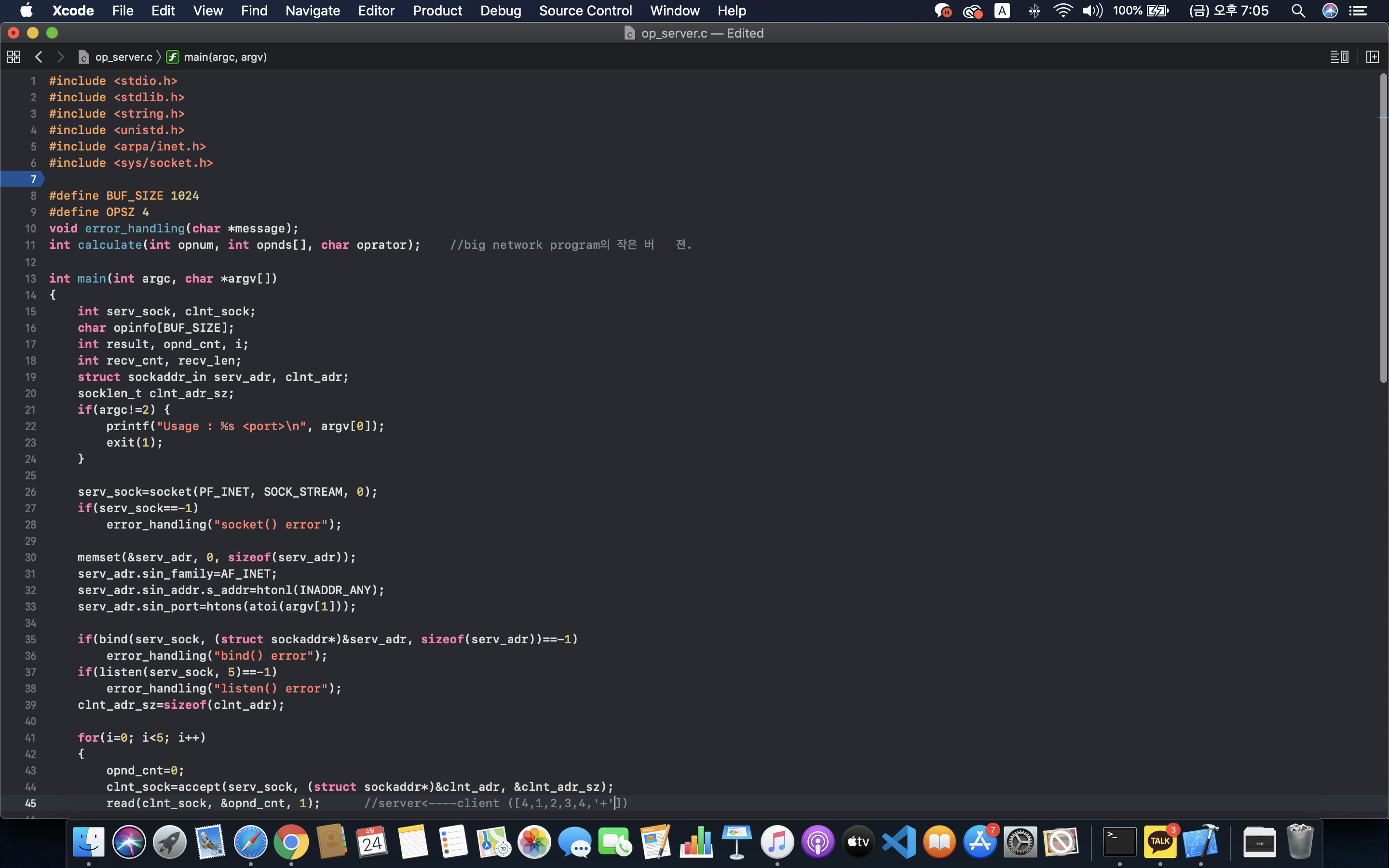Toggle the Bluetooth menu bar icon

(x=1034, y=11)
